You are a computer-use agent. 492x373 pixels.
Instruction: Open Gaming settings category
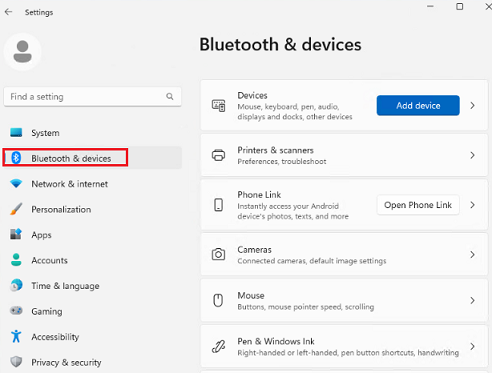tap(92, 311)
